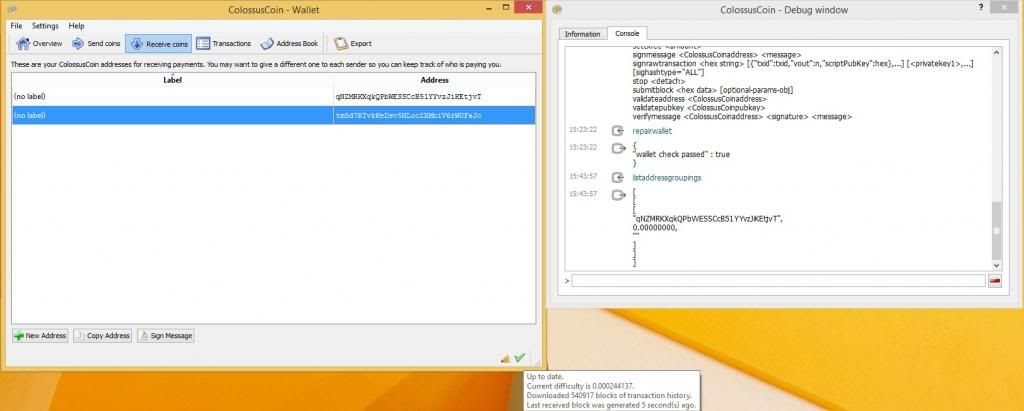Open the Overview page

39,44
